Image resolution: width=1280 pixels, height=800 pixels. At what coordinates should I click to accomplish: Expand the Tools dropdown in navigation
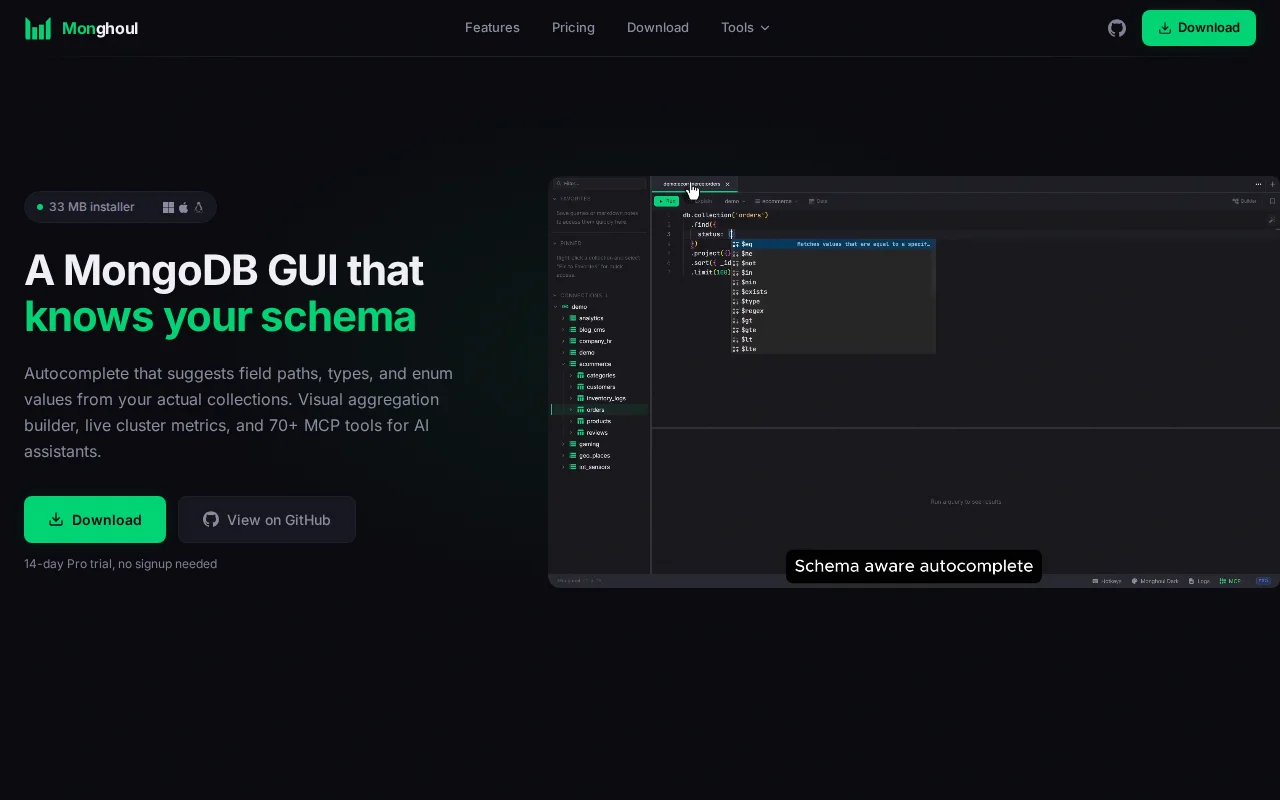tap(745, 28)
